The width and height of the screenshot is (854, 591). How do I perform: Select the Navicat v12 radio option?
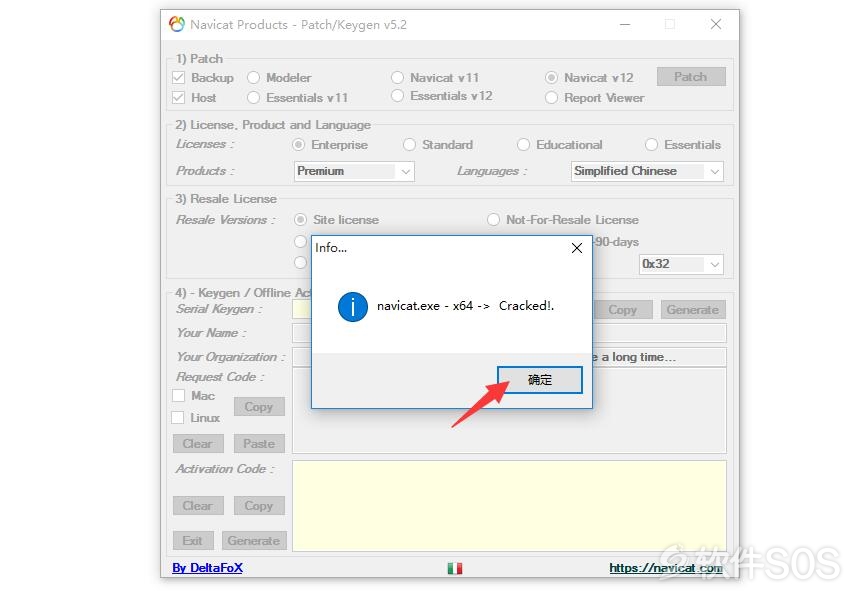pos(551,78)
